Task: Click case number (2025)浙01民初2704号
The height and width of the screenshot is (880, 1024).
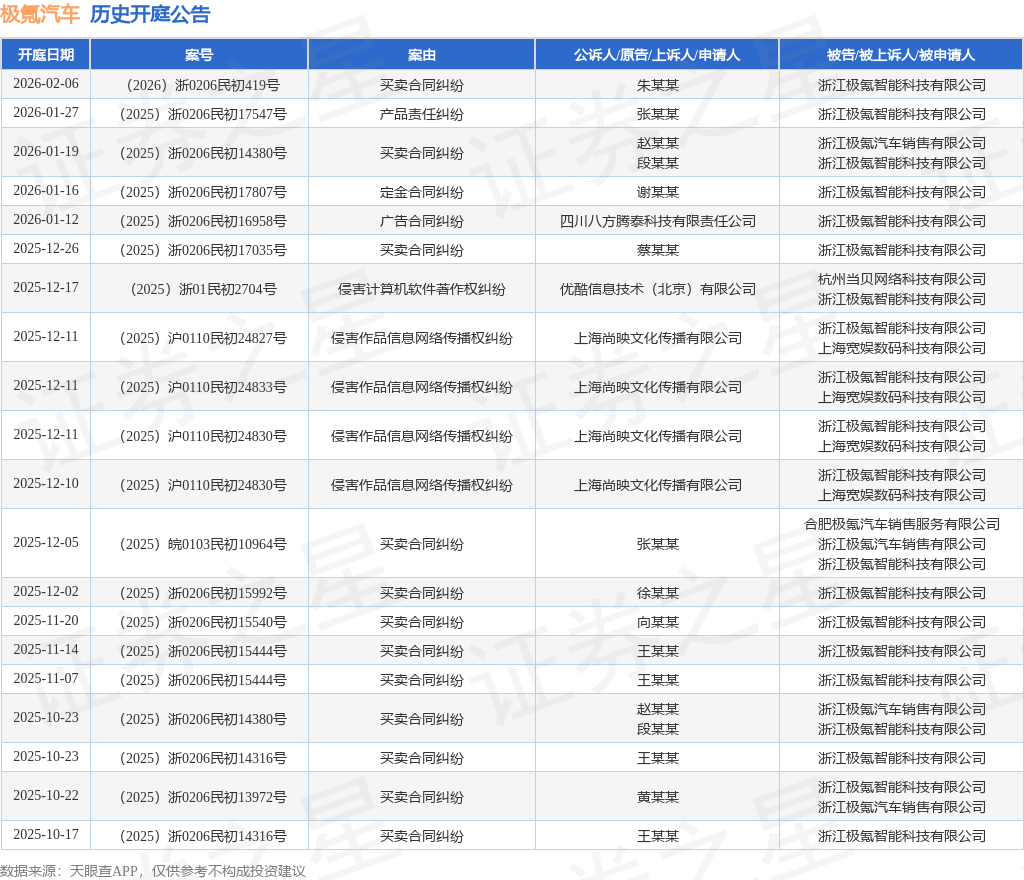Action: [199, 289]
